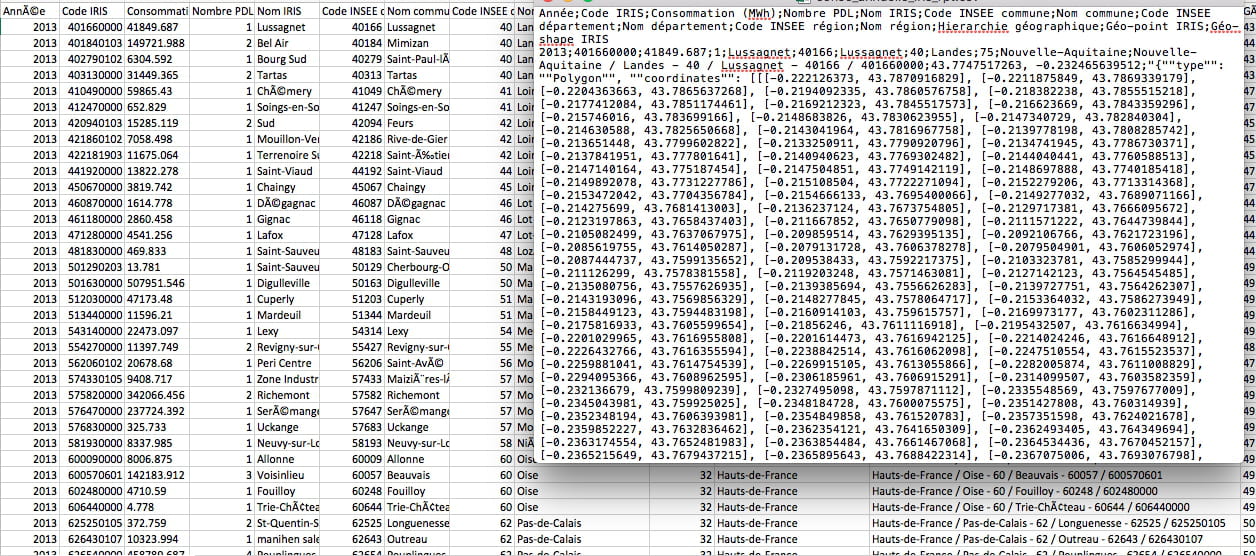Select the Mimizan commune cell
The width and height of the screenshot is (1256, 556).
(x=417, y=43)
